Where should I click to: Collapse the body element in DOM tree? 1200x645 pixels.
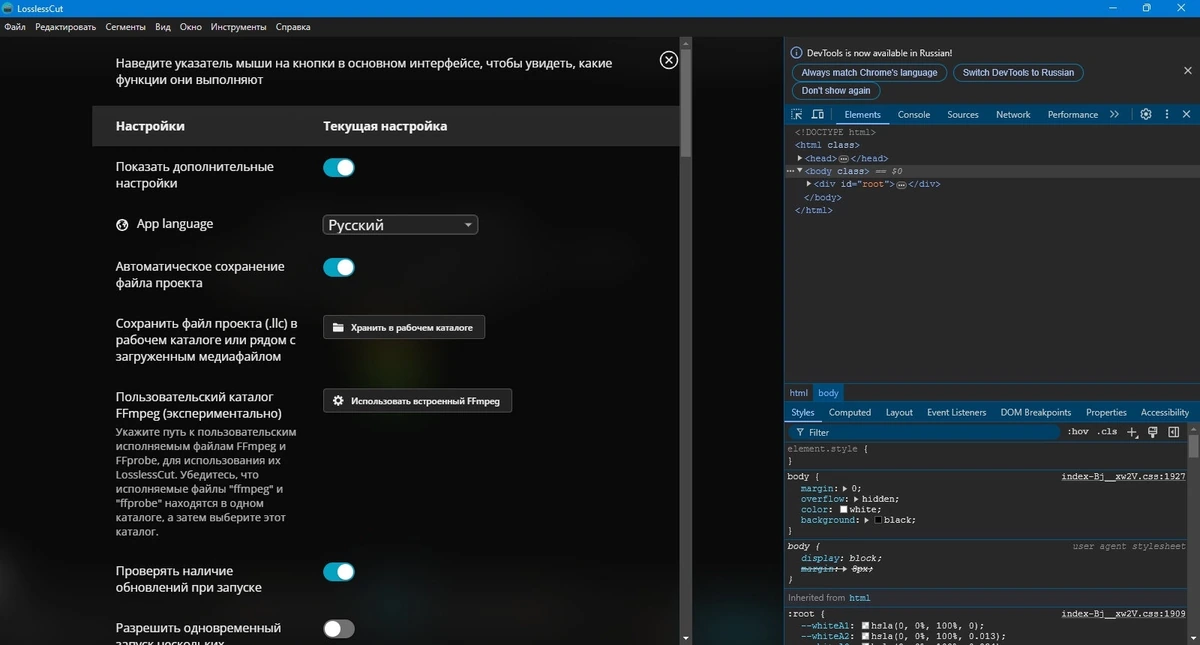pyautogui.click(x=800, y=171)
